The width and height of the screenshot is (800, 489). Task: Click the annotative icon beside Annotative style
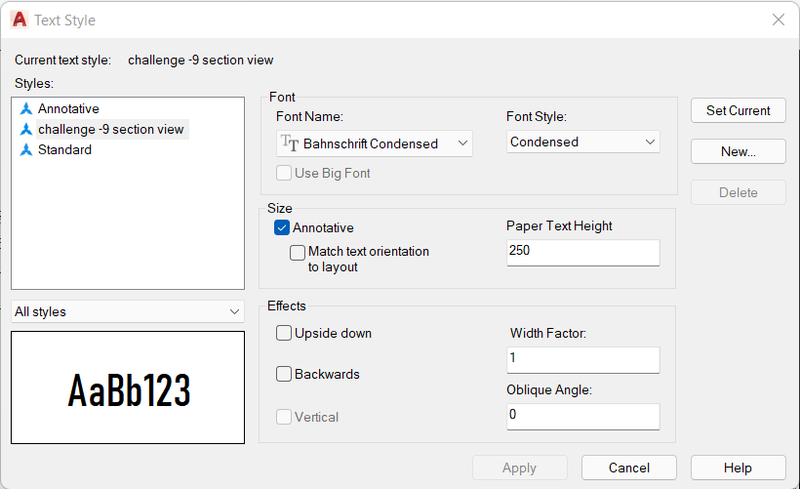pos(26,109)
